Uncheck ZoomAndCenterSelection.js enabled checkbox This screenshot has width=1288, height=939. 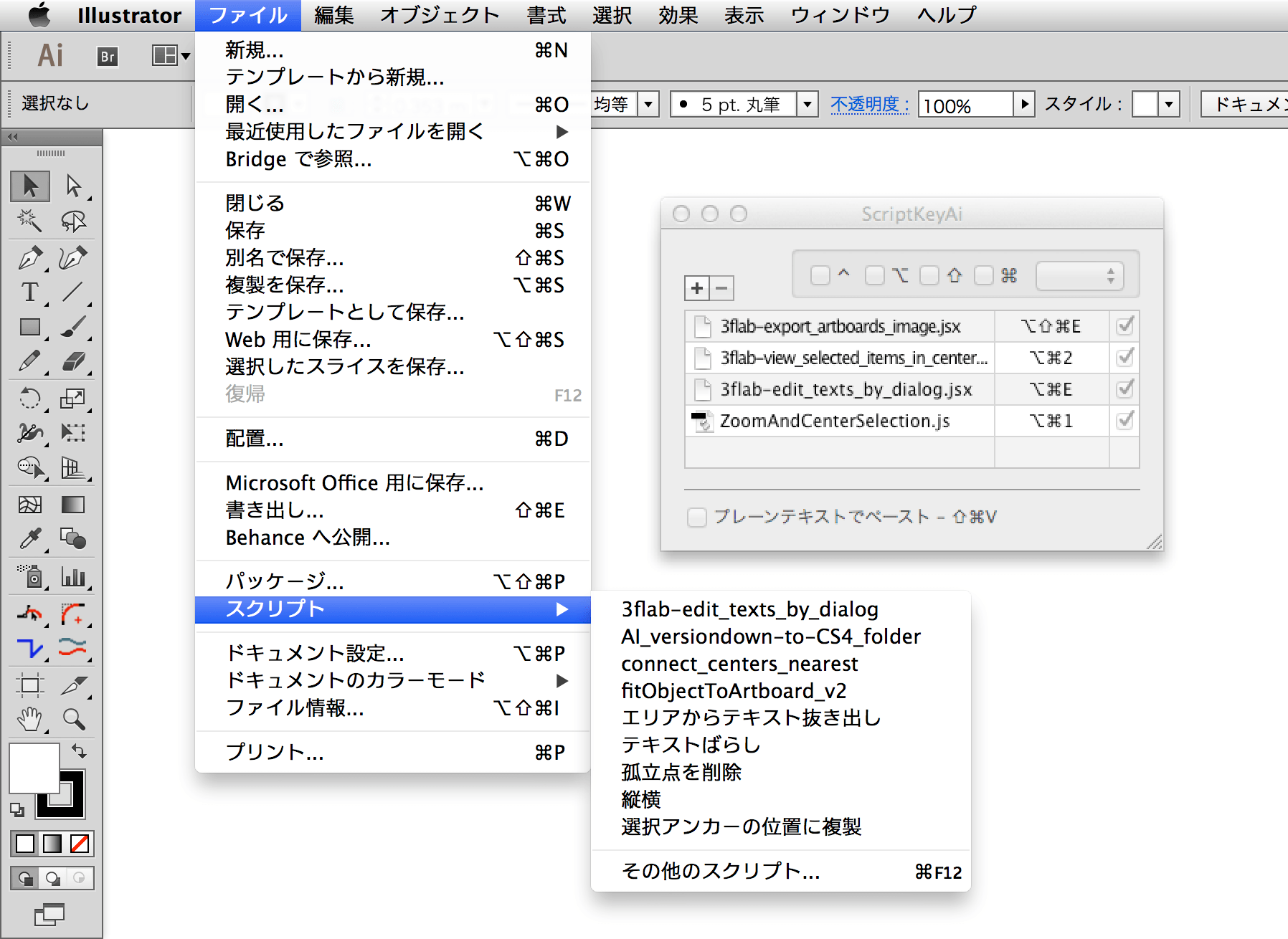tap(1124, 420)
